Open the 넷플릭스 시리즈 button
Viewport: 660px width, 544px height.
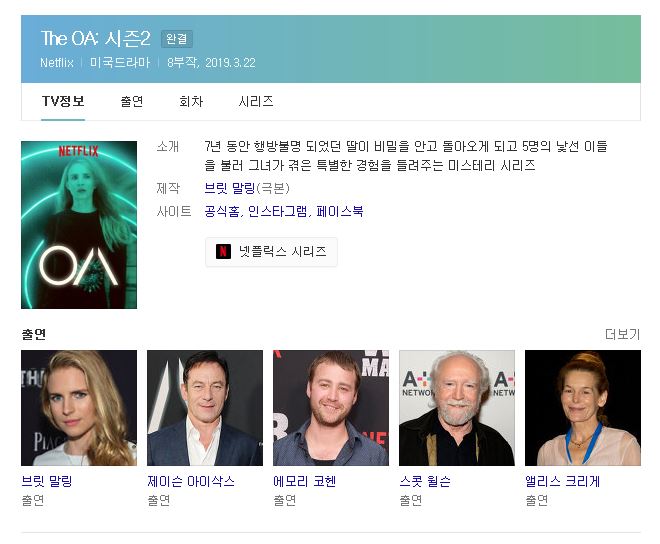(x=271, y=252)
